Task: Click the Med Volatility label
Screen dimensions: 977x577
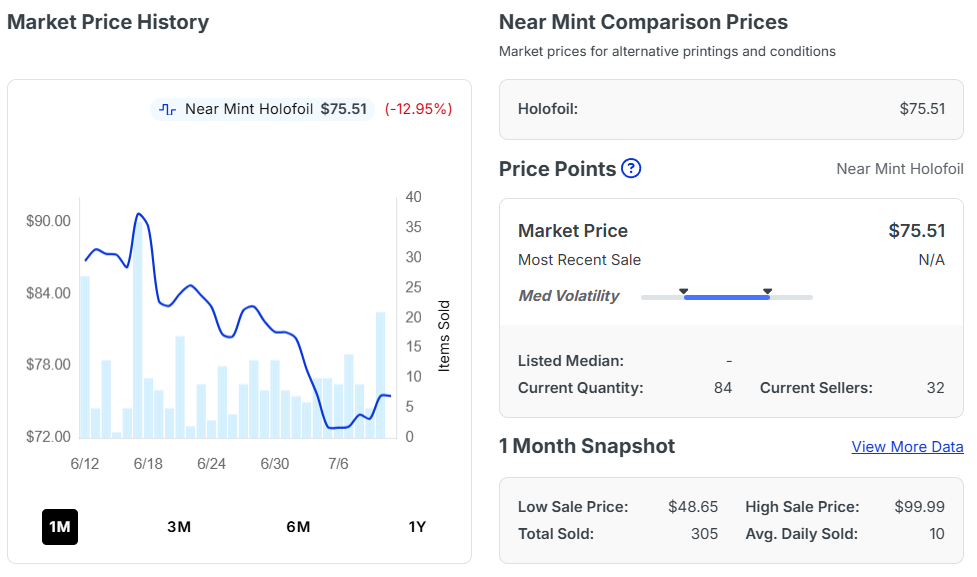Action: 569,295
